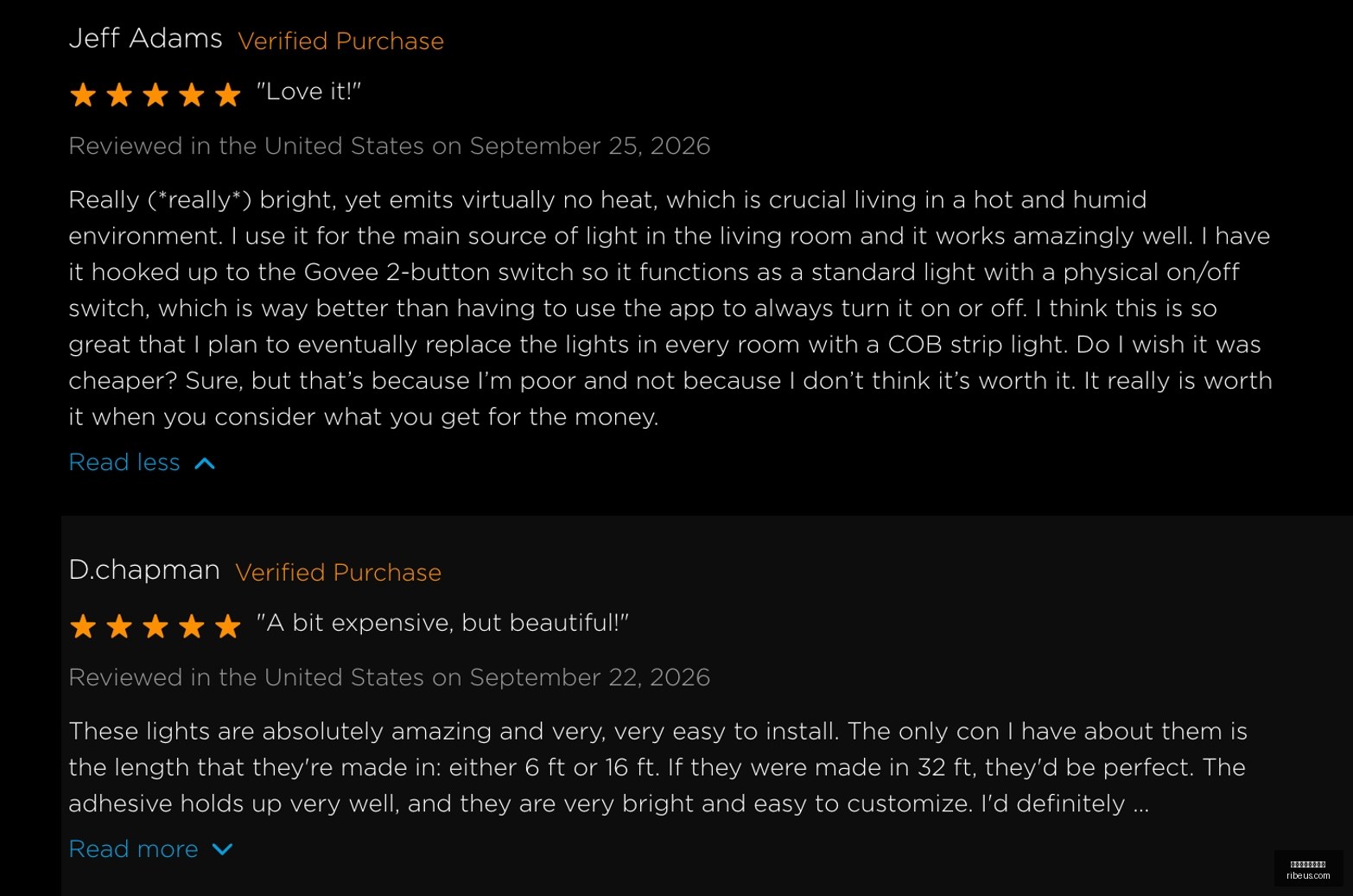Click the down chevron beside Read more
This screenshot has height=896, width=1353.
click(222, 849)
